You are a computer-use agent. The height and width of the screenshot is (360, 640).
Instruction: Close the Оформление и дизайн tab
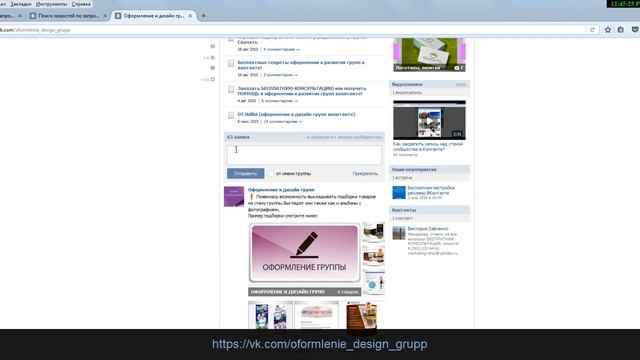point(190,16)
